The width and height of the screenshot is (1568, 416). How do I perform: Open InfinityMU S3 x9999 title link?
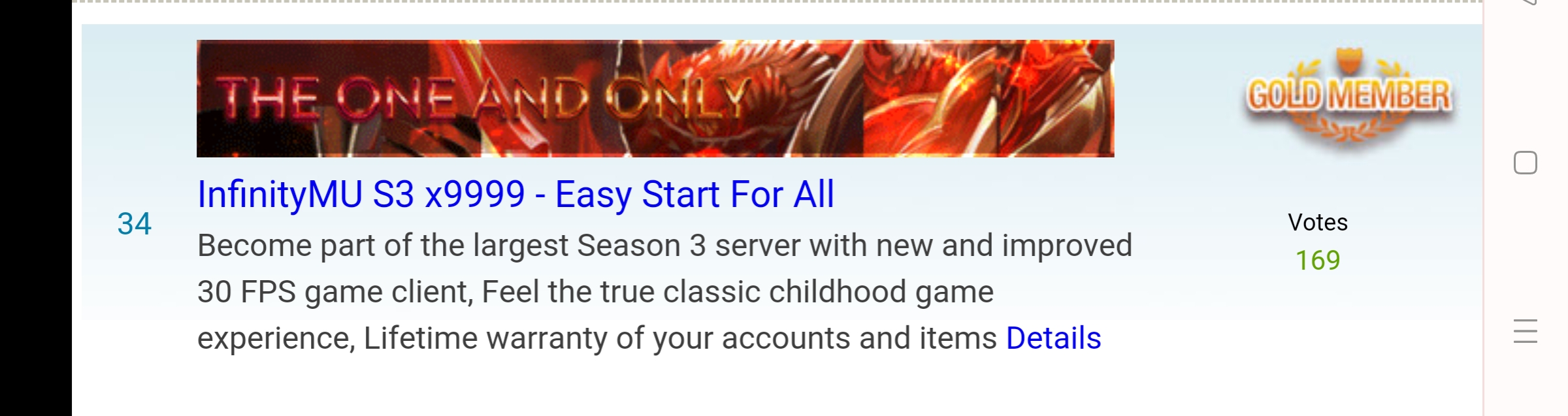[515, 194]
